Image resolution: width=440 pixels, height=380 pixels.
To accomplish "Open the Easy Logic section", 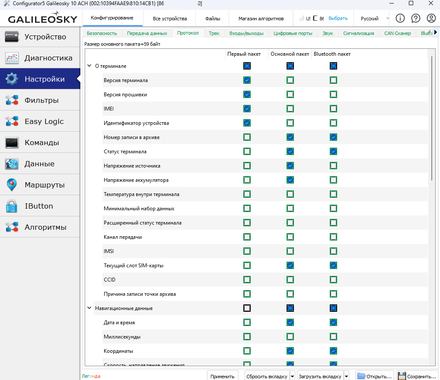I will pyautogui.click(x=40, y=121).
